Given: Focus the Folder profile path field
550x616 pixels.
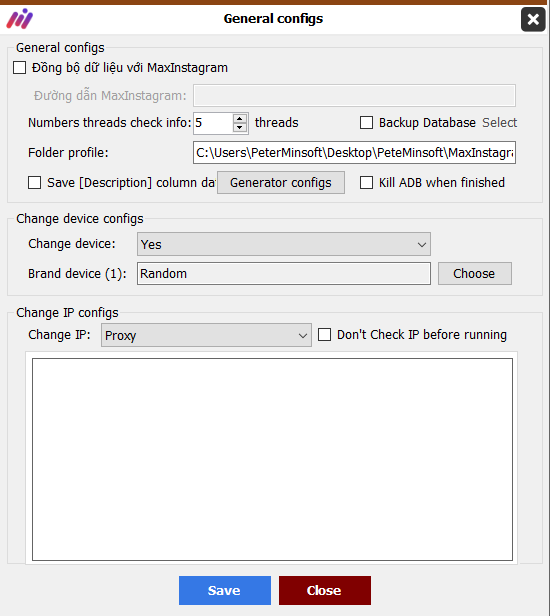Looking at the screenshot, I should (354, 152).
